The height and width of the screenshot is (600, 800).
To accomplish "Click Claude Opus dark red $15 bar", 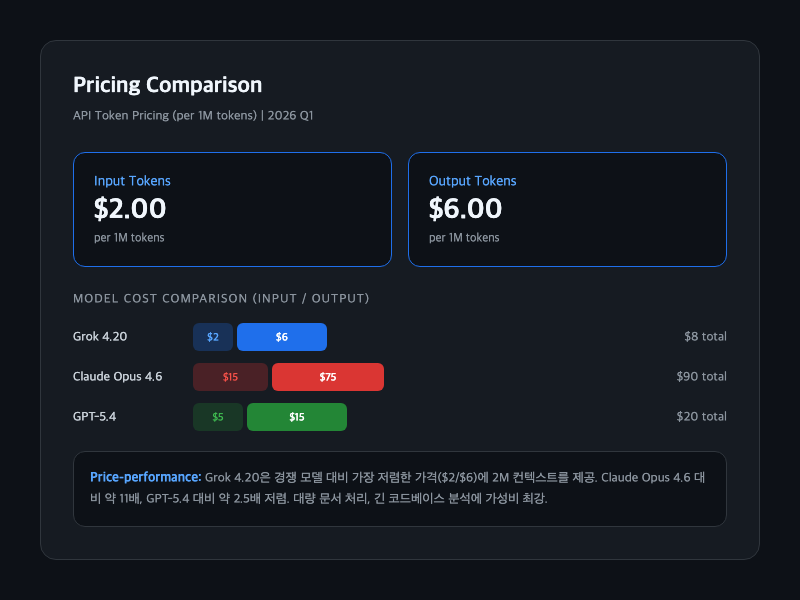I will [230, 377].
